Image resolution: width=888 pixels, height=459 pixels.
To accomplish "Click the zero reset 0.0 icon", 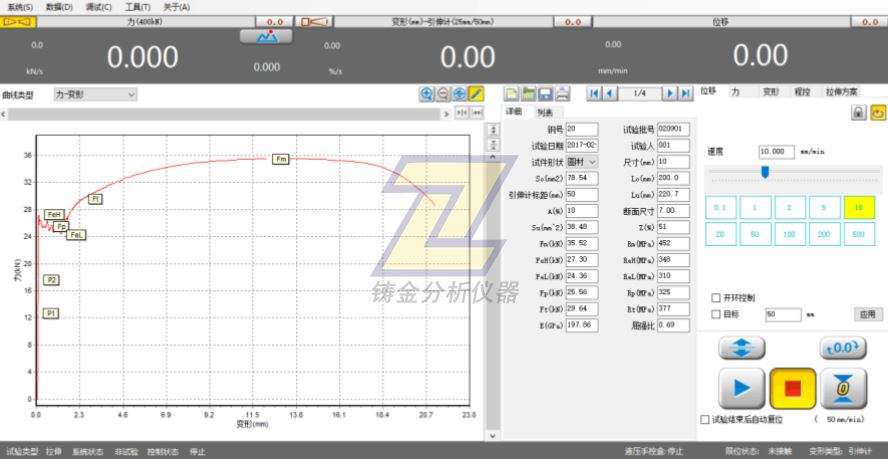I will [x=842, y=347].
